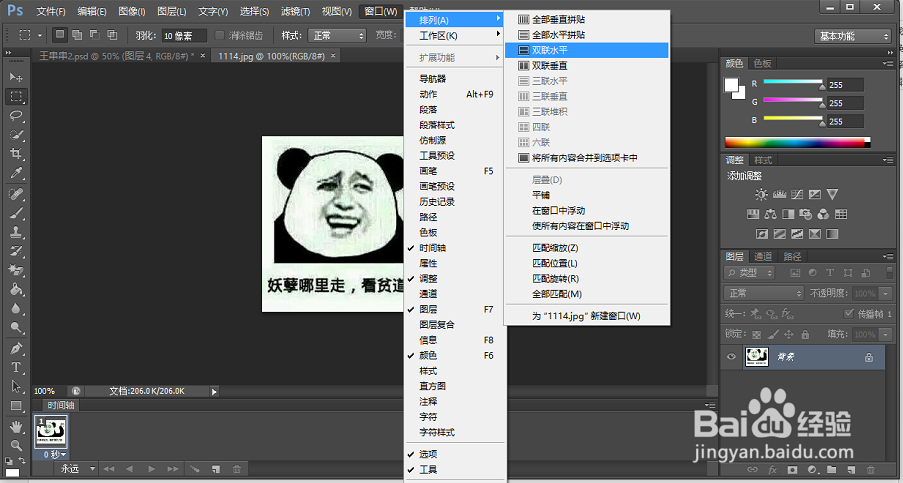The height and width of the screenshot is (483, 903).
Task: Toggle the 传播帧 1 checkbox
Action: (x=848, y=314)
